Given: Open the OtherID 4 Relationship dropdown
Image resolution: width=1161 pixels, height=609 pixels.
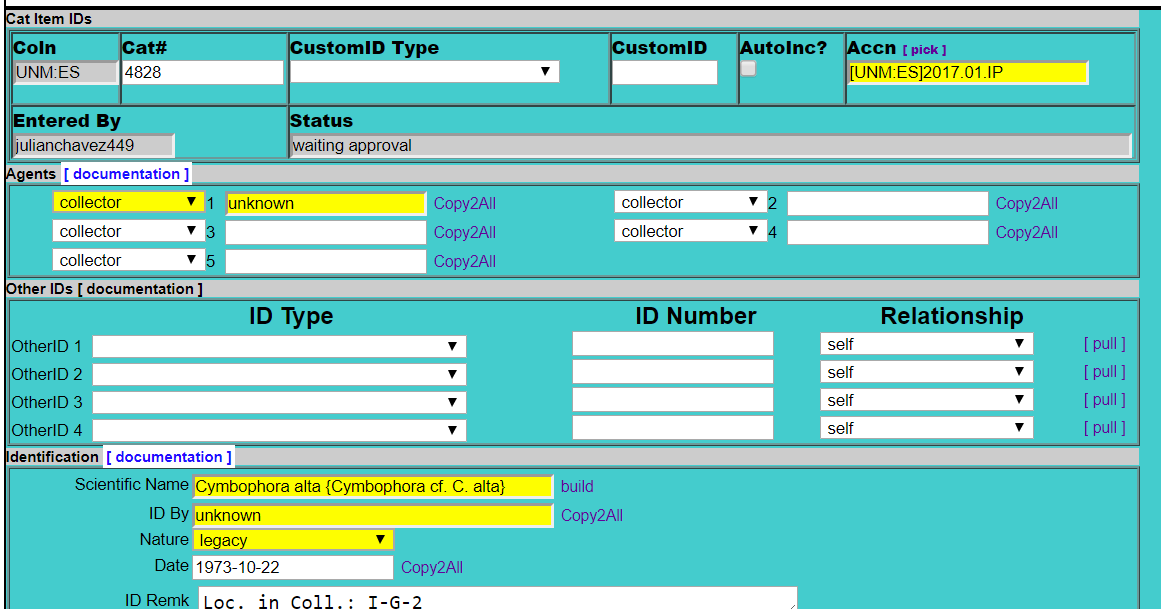Looking at the screenshot, I should coord(926,427).
